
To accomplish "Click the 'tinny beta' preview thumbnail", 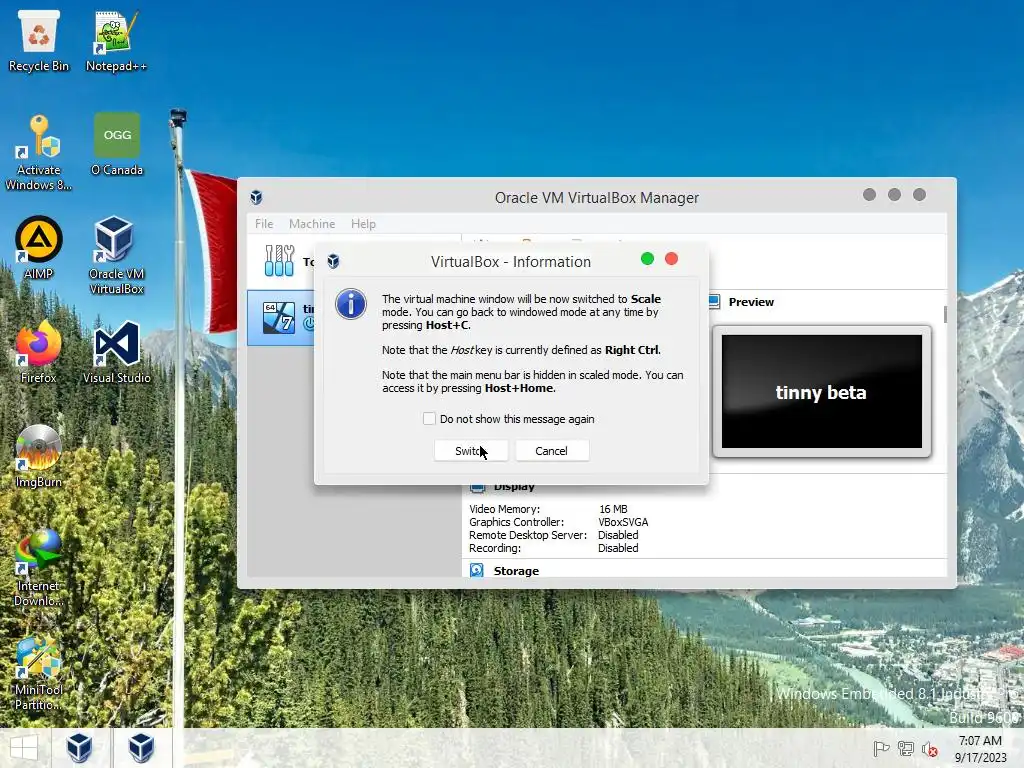I will (x=822, y=391).
